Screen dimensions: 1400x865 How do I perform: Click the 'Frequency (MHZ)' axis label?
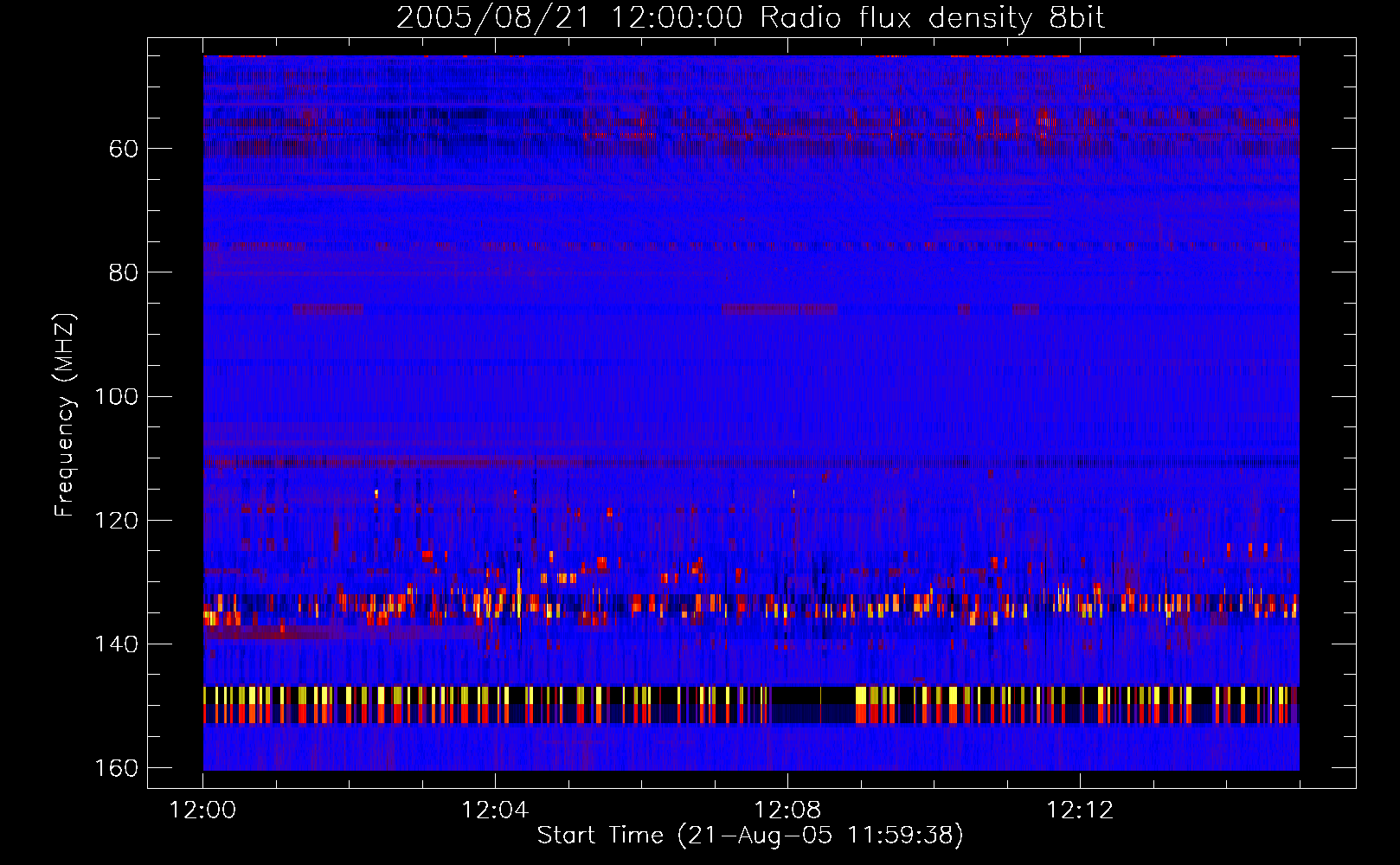coord(65,415)
